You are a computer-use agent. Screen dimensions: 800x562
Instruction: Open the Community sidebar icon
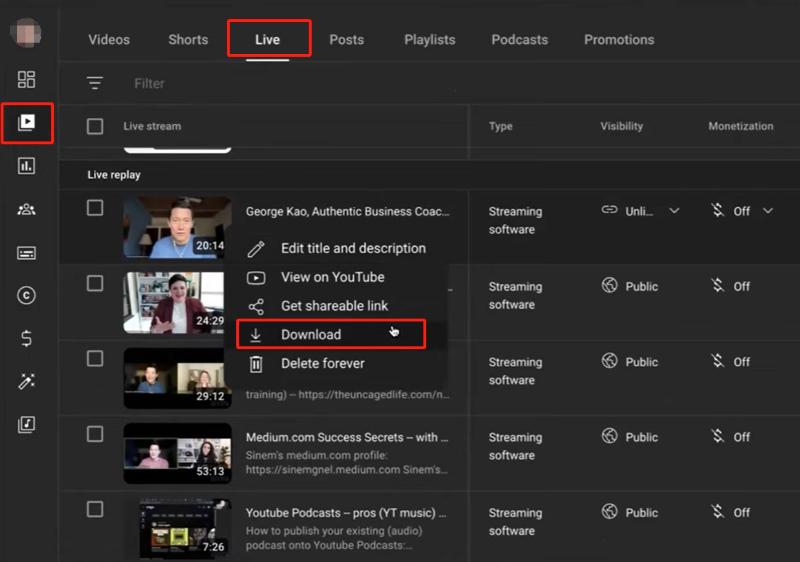pyautogui.click(x=27, y=209)
